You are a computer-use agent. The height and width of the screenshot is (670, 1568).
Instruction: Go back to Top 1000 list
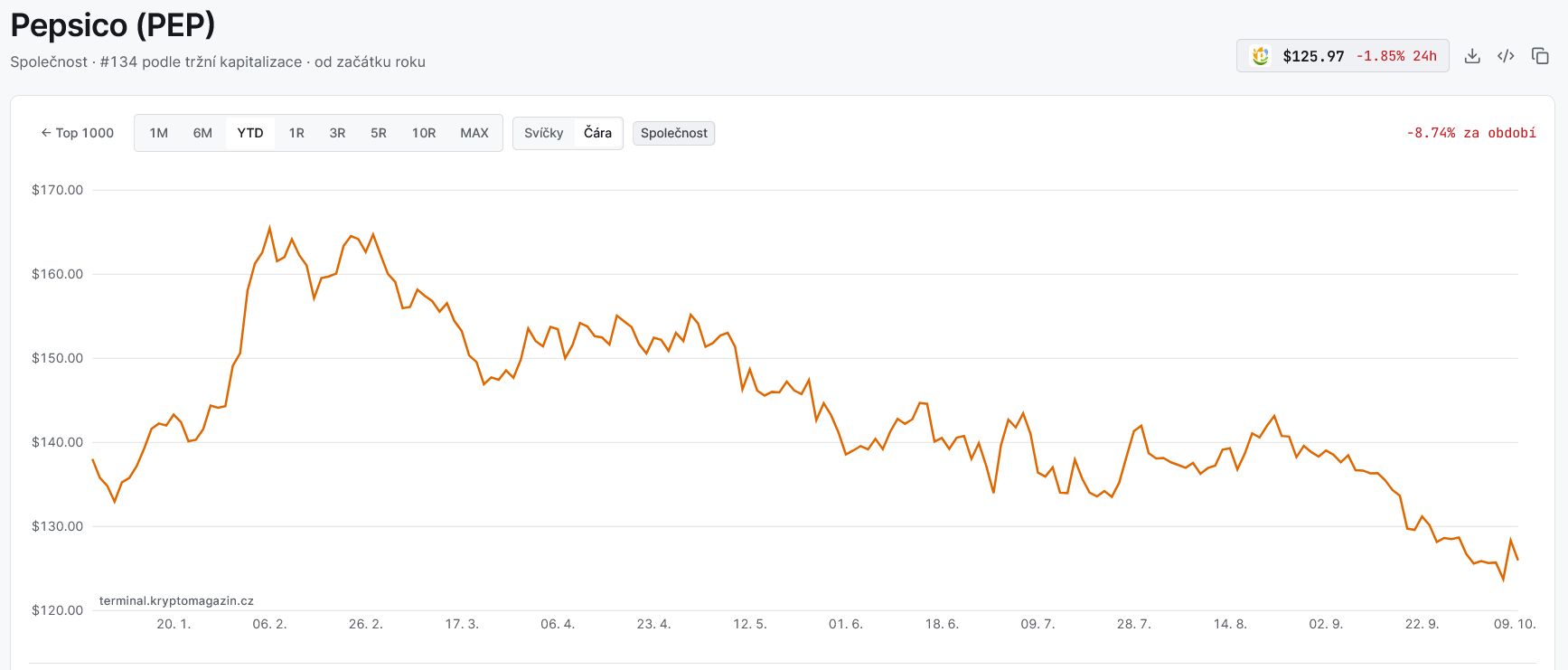(78, 133)
